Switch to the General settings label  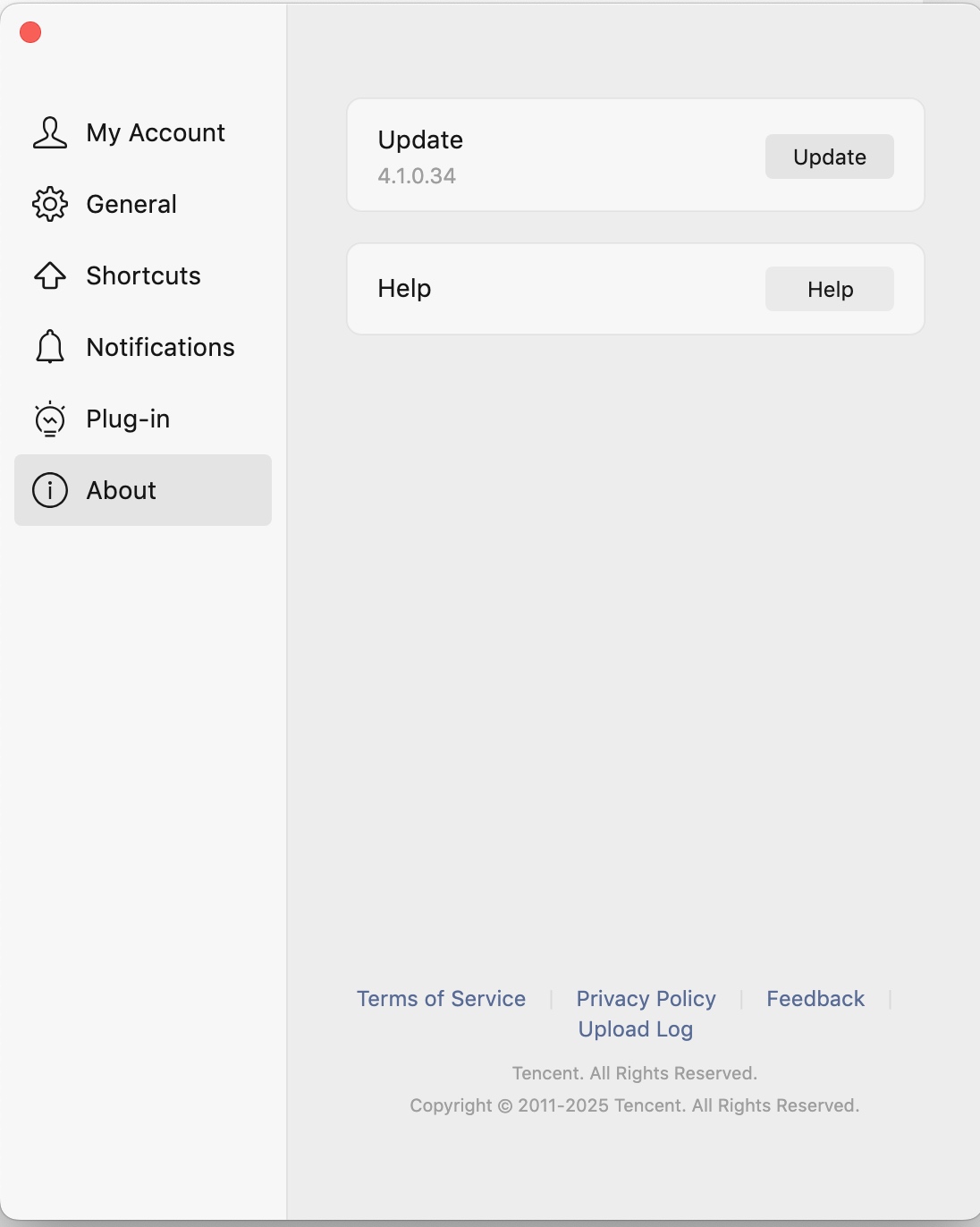pos(131,204)
